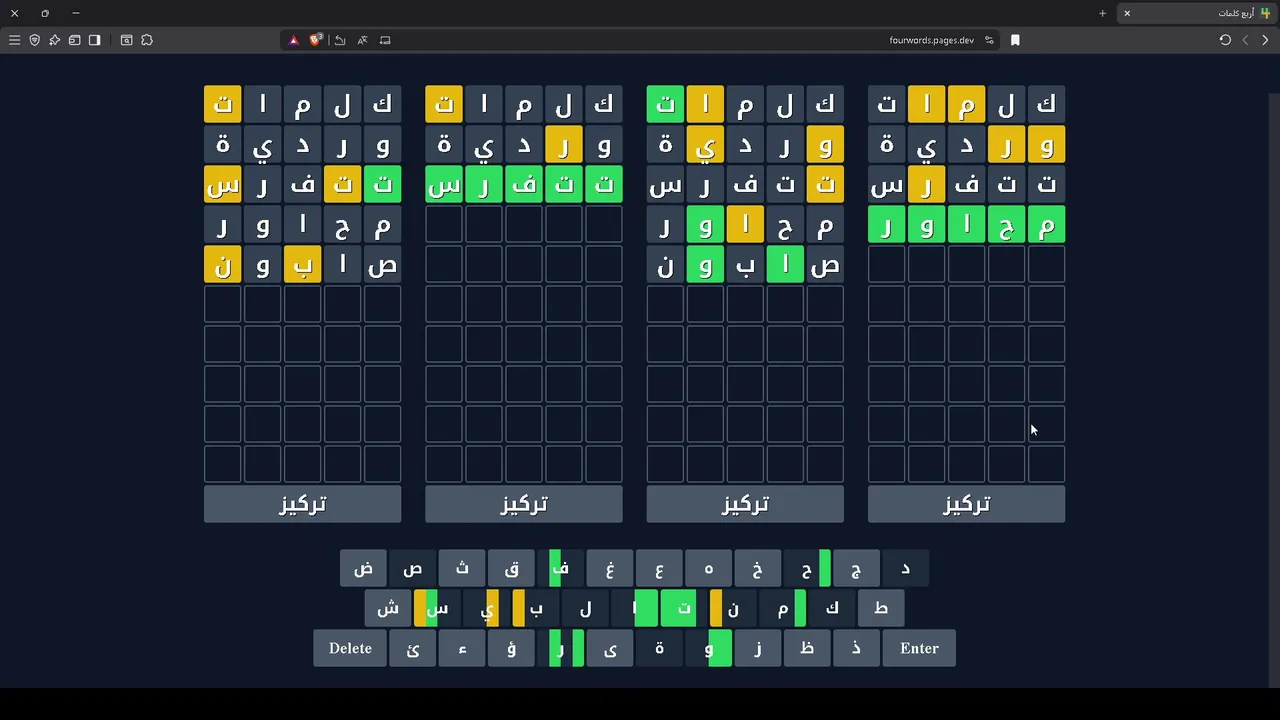The height and width of the screenshot is (720, 1280).
Task: Tap the ج key on keyboard
Action: click(856, 568)
